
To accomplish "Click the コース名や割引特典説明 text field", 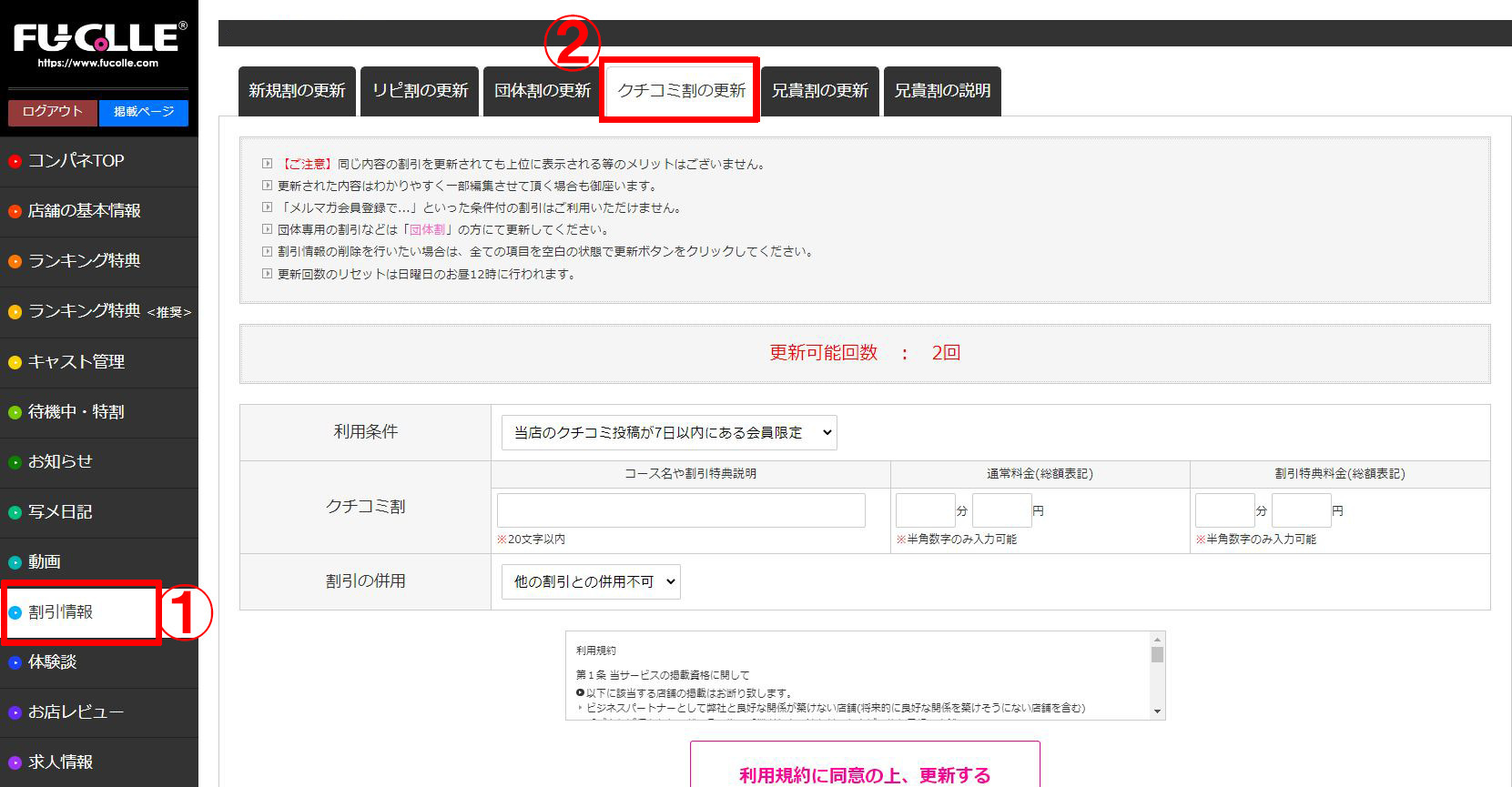I will 681,510.
